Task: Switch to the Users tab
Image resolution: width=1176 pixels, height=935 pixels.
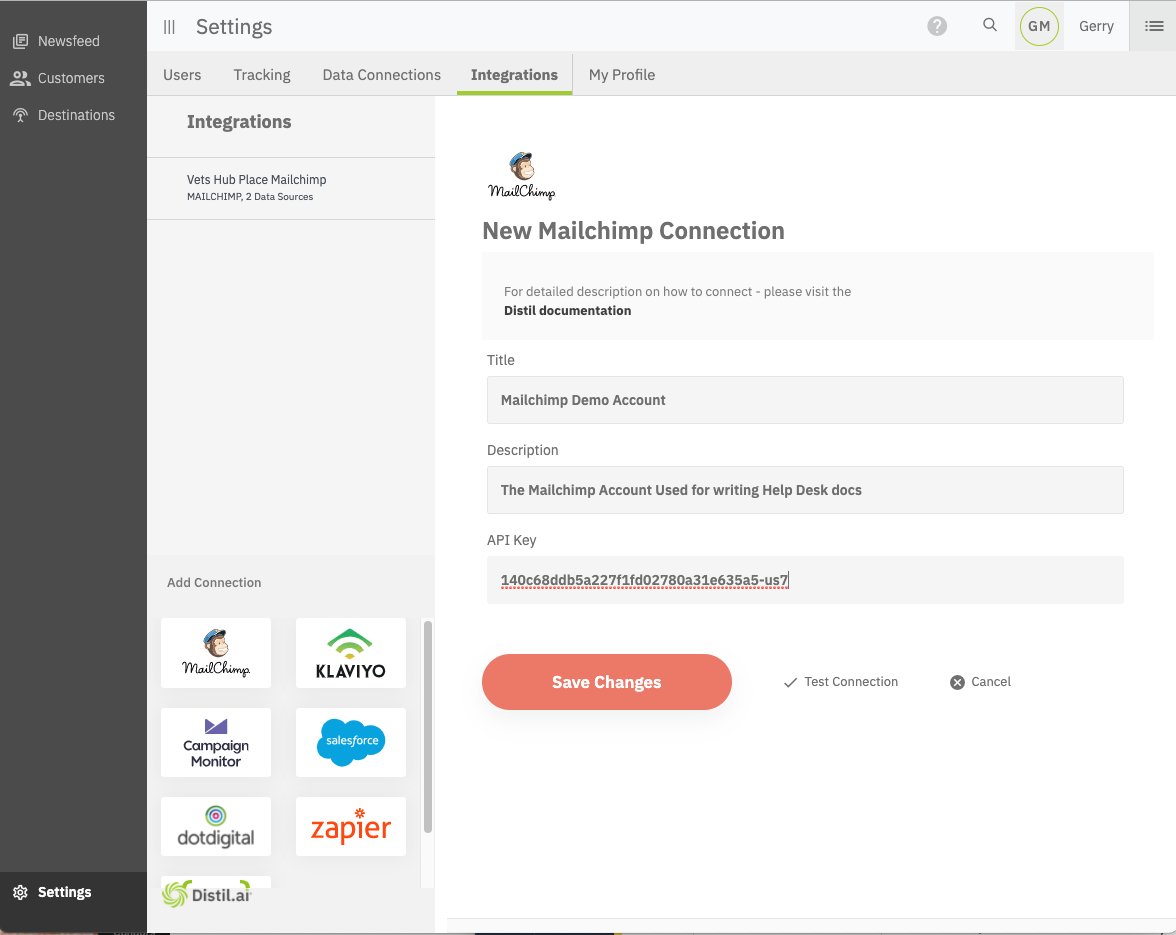Action: (x=182, y=75)
